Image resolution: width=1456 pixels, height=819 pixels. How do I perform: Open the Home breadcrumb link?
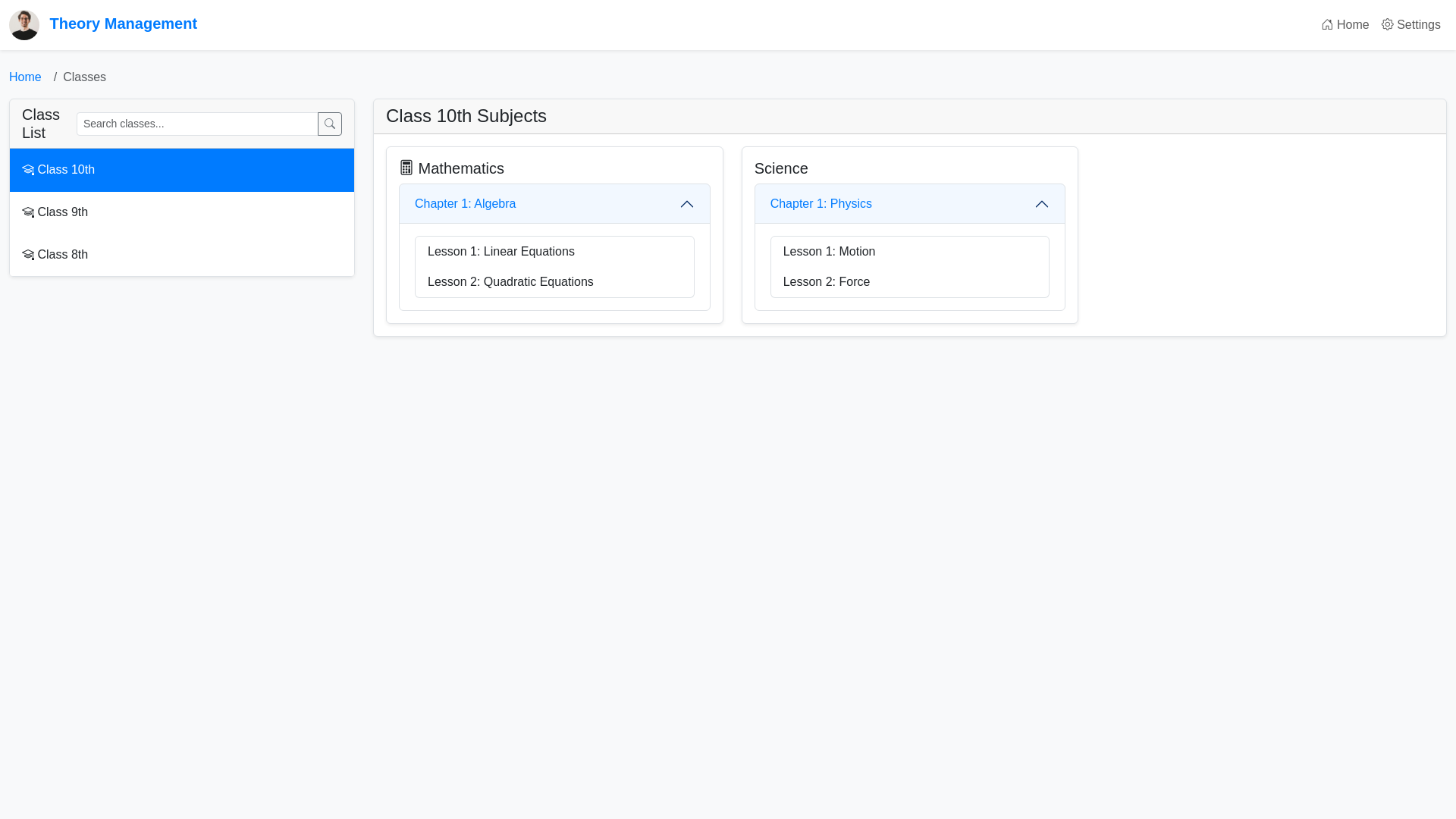[25, 77]
